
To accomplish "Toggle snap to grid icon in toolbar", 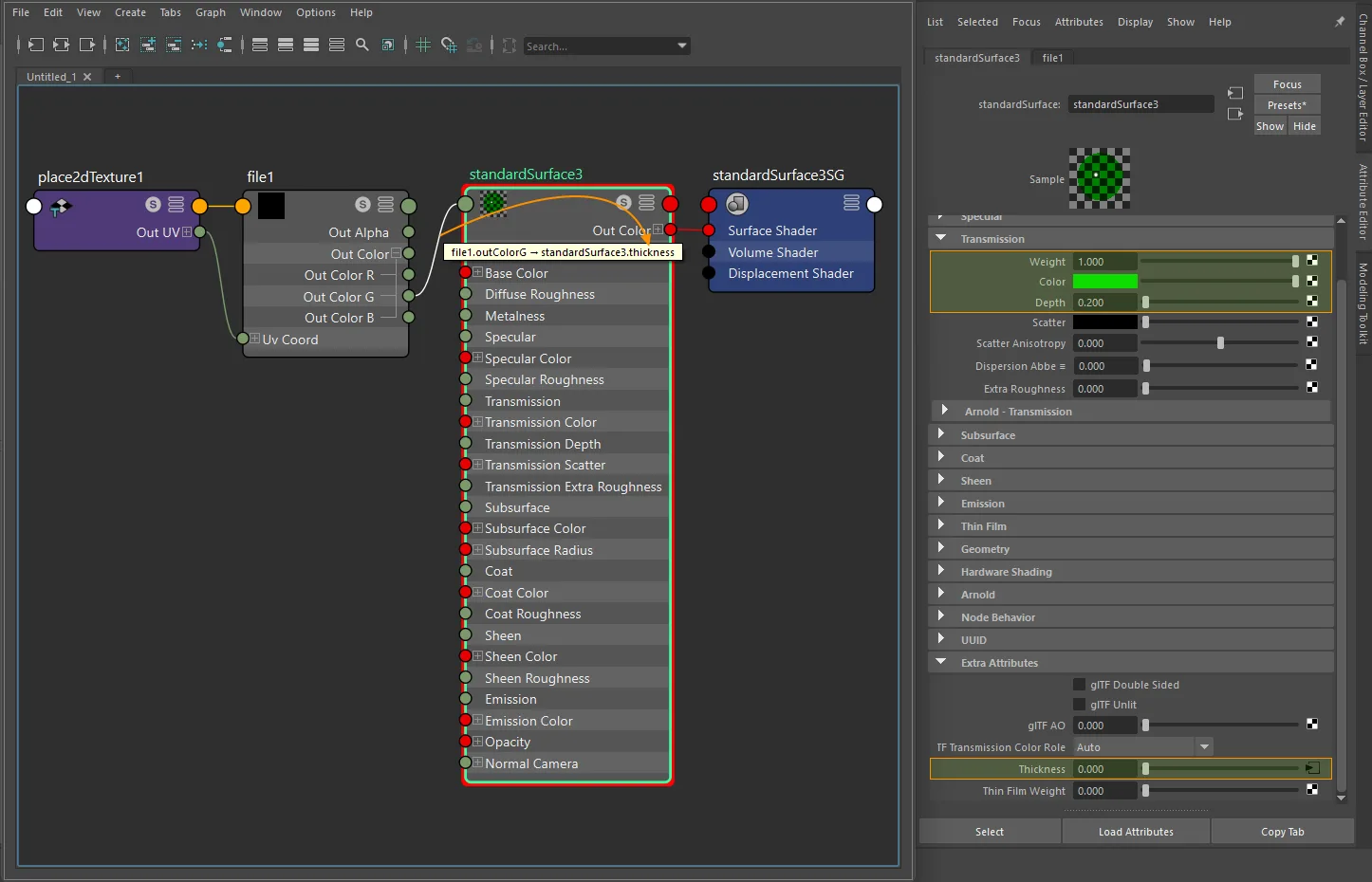I will click(449, 45).
